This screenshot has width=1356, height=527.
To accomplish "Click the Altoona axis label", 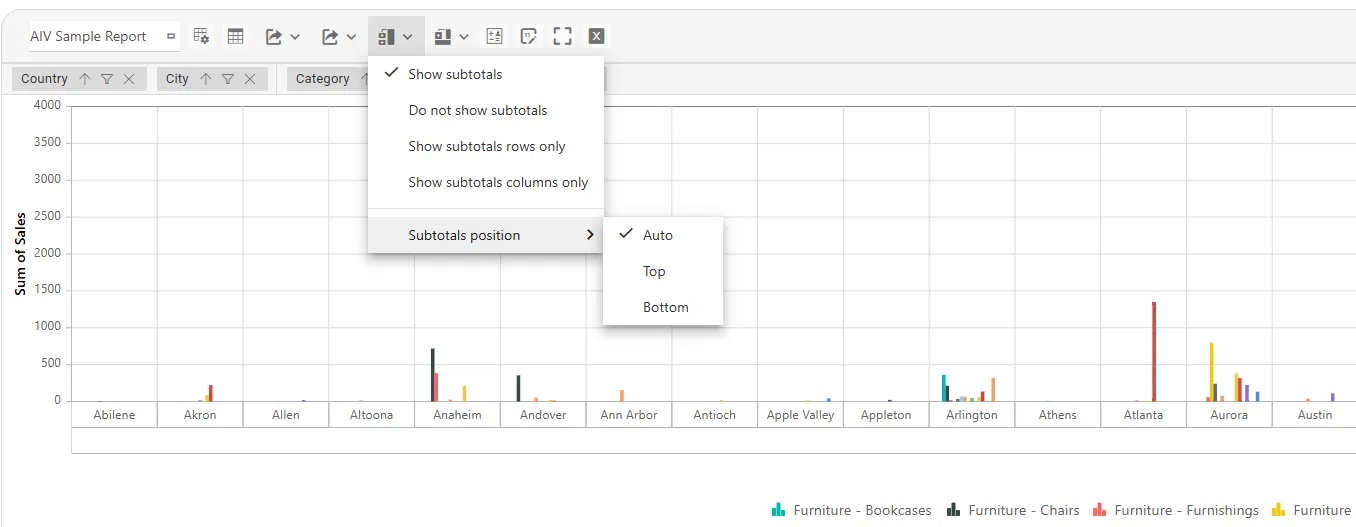I will [x=372, y=415].
